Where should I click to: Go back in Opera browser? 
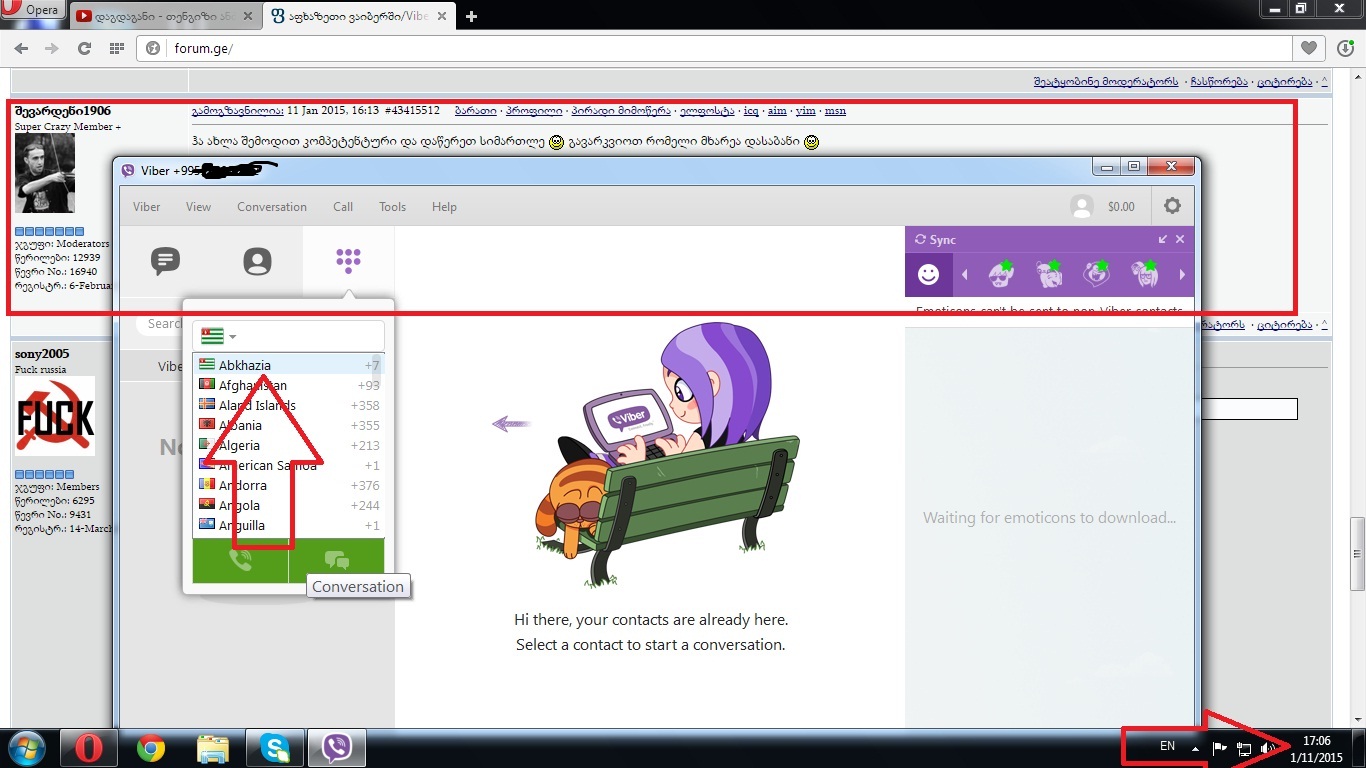pos(21,48)
